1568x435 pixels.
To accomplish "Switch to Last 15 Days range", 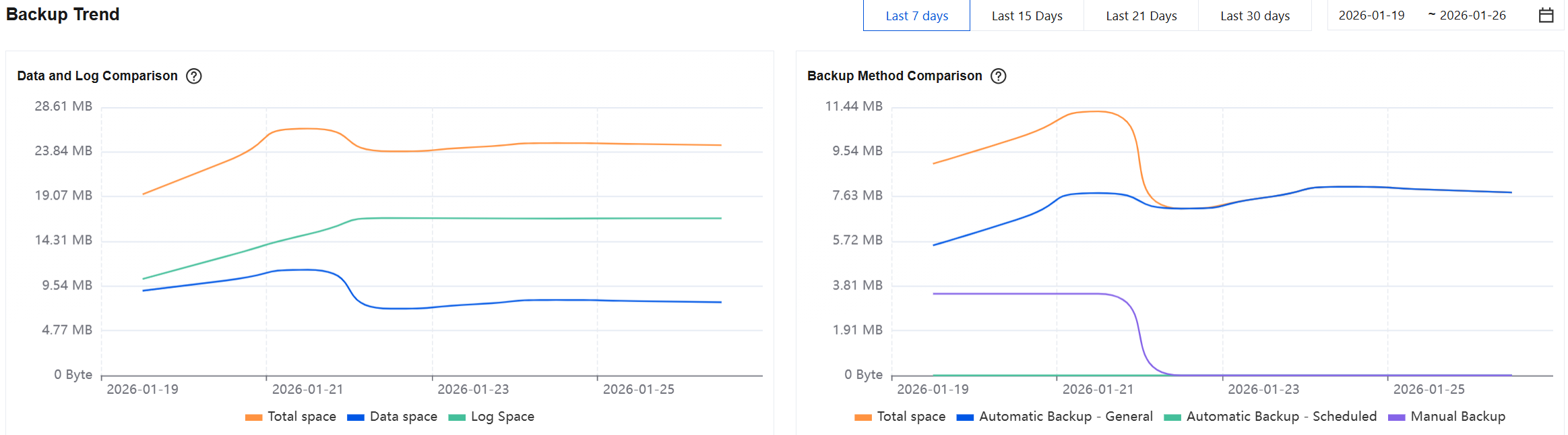I will point(1027,16).
